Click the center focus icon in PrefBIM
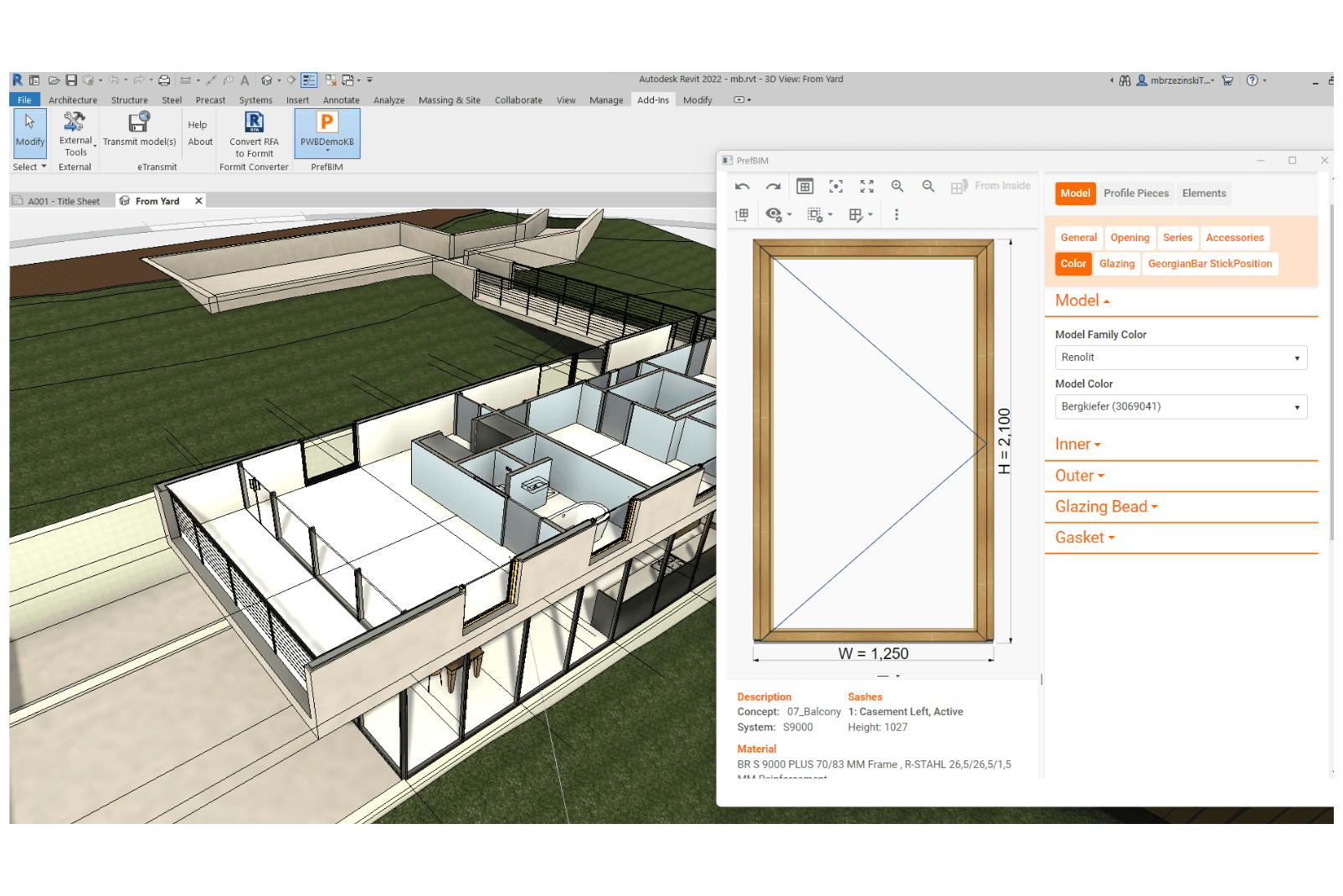The width and height of the screenshot is (1343, 896). [836, 187]
